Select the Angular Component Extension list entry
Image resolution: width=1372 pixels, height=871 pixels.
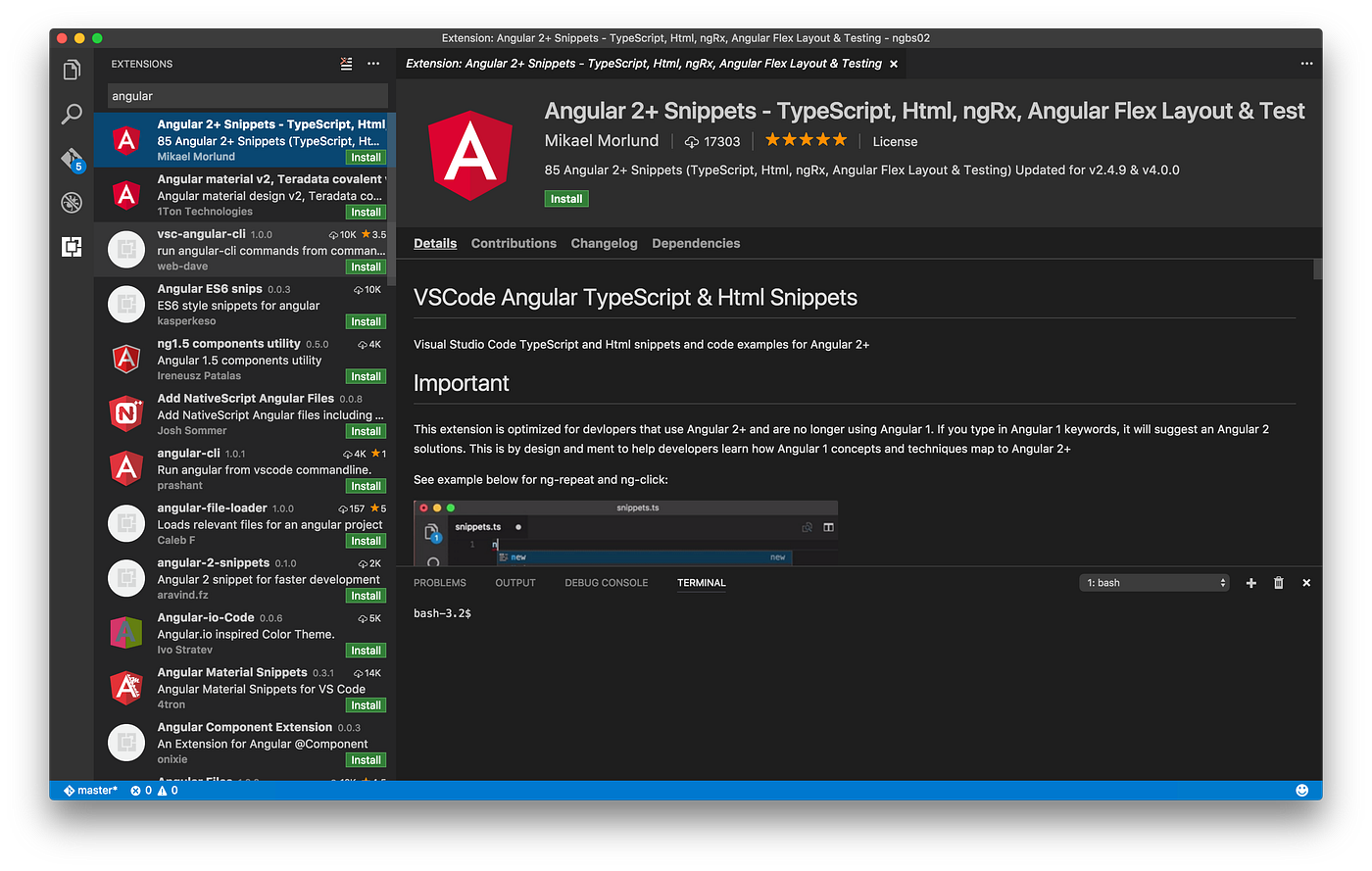[x=244, y=744]
